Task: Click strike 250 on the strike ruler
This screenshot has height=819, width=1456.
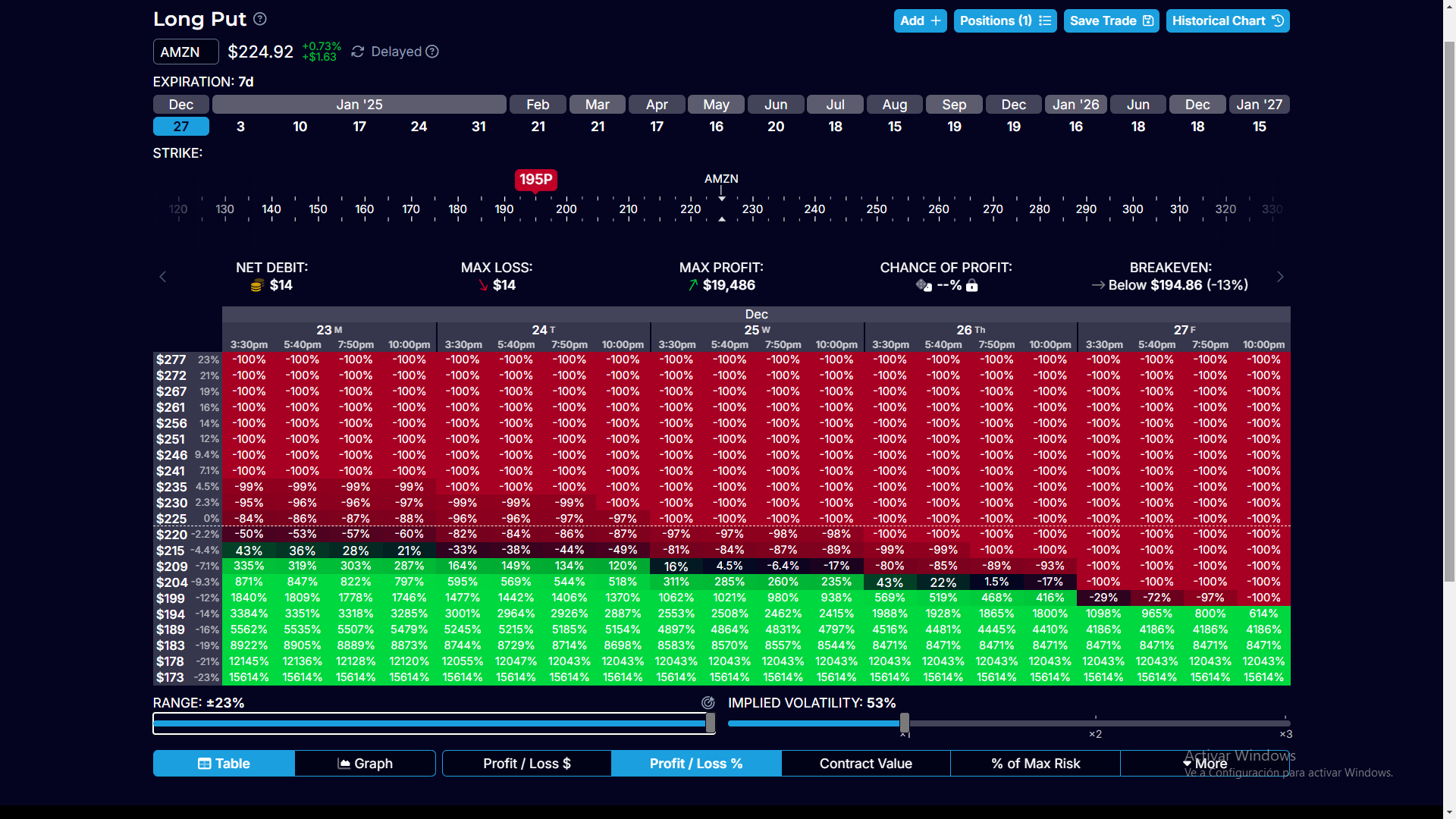Action: tap(877, 209)
